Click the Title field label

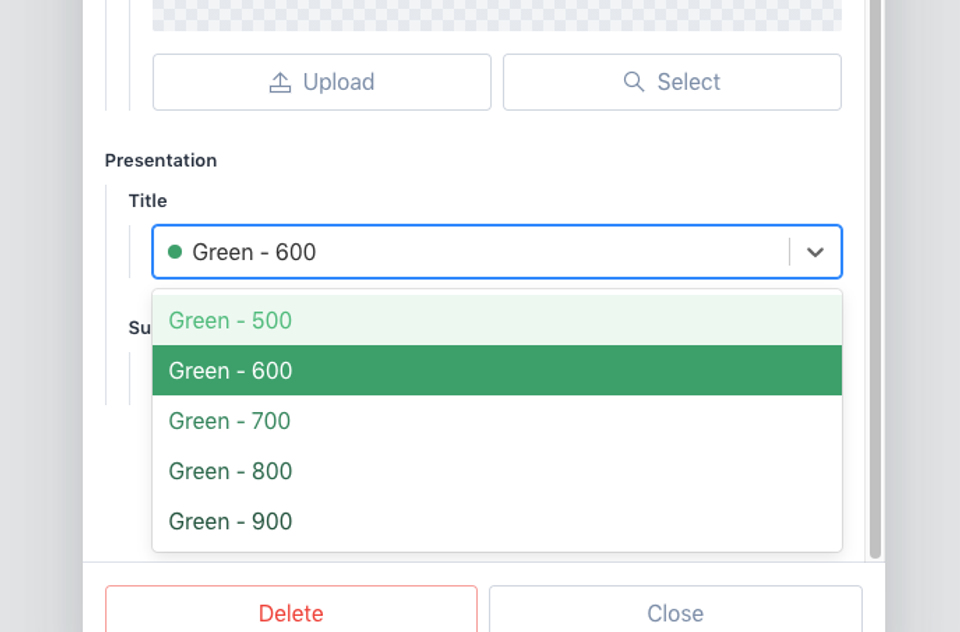pyautogui.click(x=148, y=201)
